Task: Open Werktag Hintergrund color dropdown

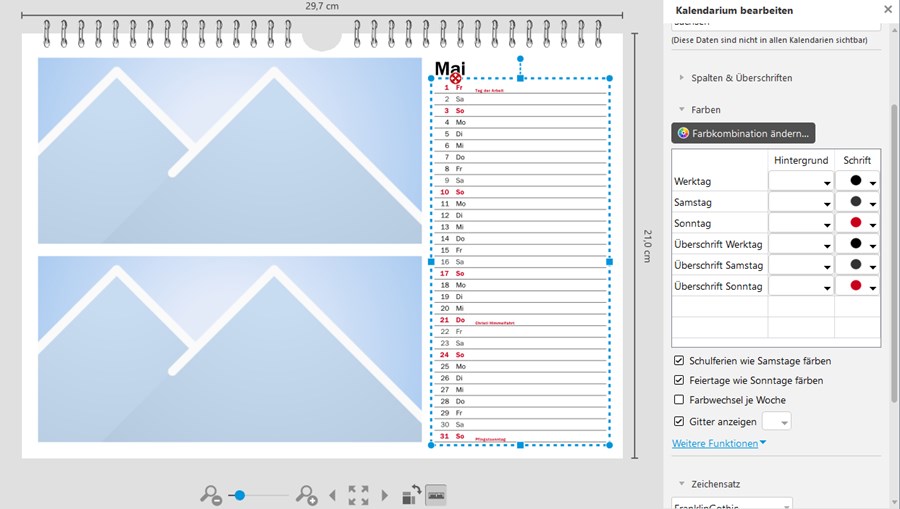Action: tap(801, 181)
